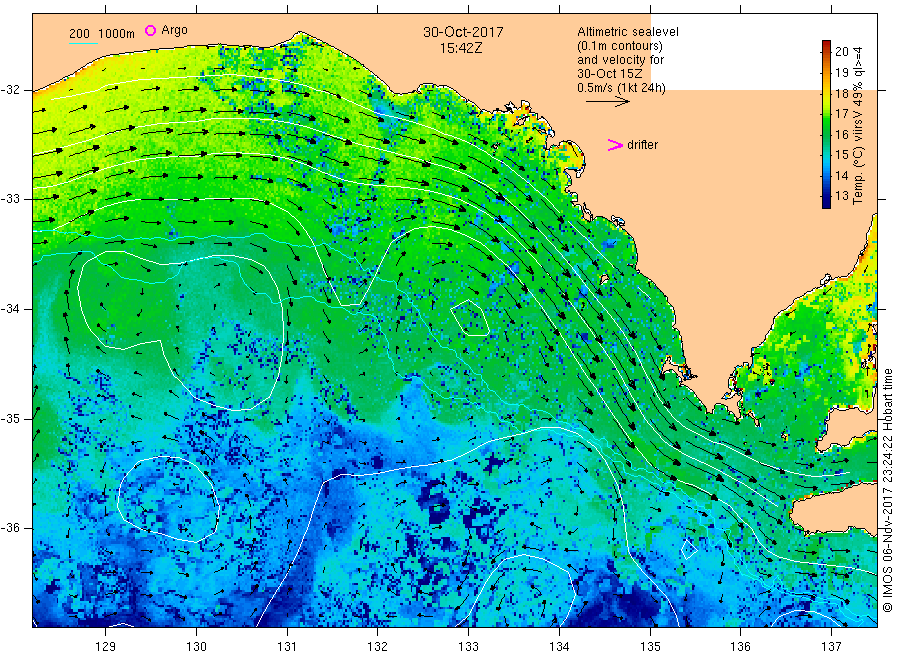Click the oval closed contour near 130°E, 36°S
Viewport: 900px width, 660px height.
pos(168,499)
